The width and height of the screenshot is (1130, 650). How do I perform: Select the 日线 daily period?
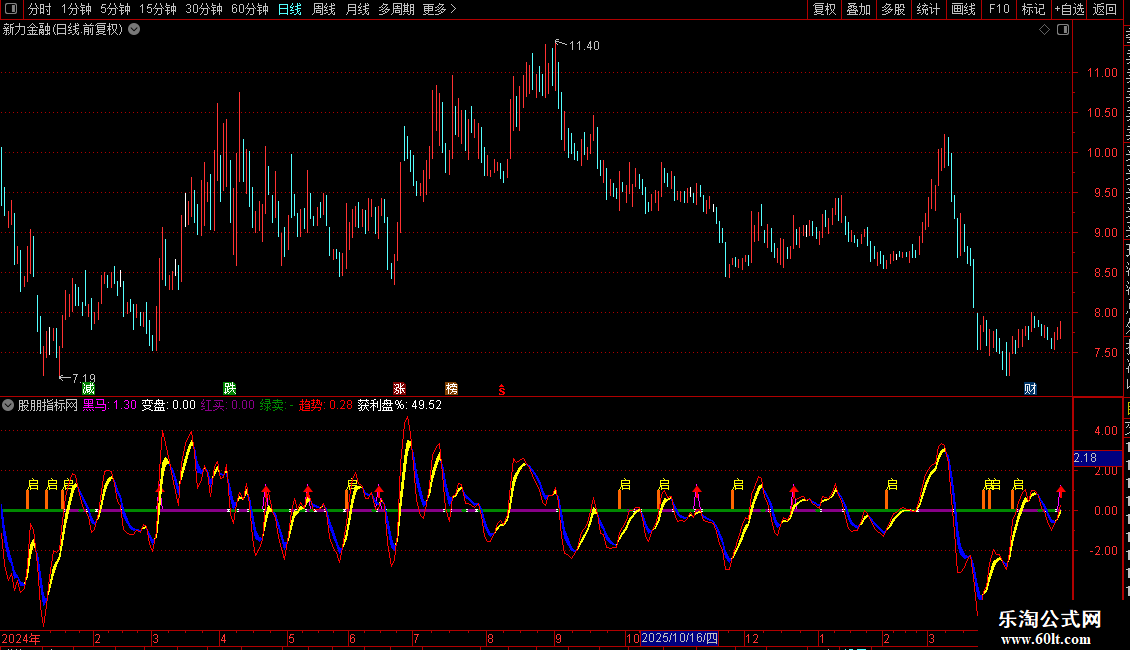[290, 9]
